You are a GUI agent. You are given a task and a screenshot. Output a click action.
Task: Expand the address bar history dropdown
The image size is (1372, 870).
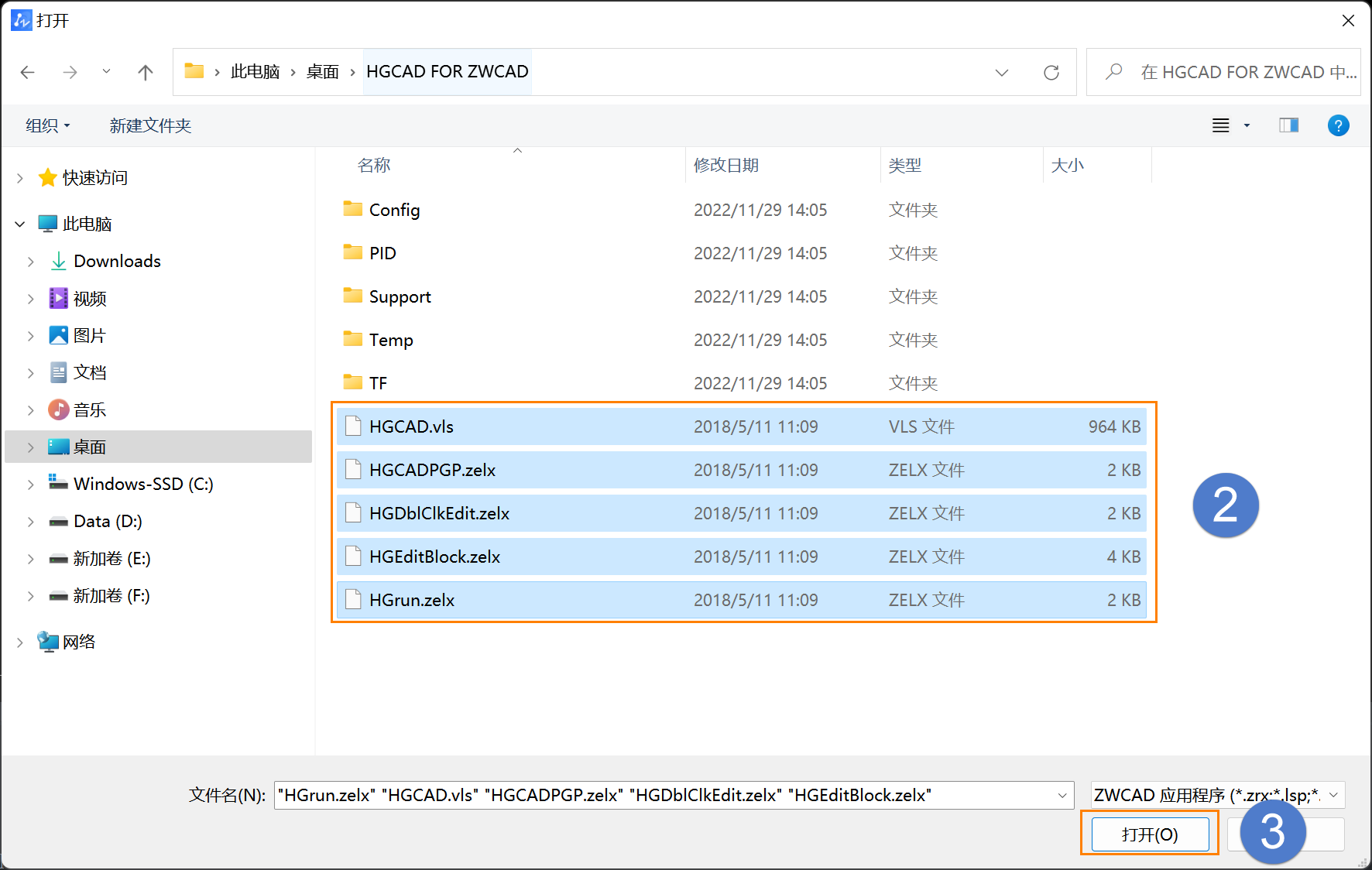(1002, 73)
